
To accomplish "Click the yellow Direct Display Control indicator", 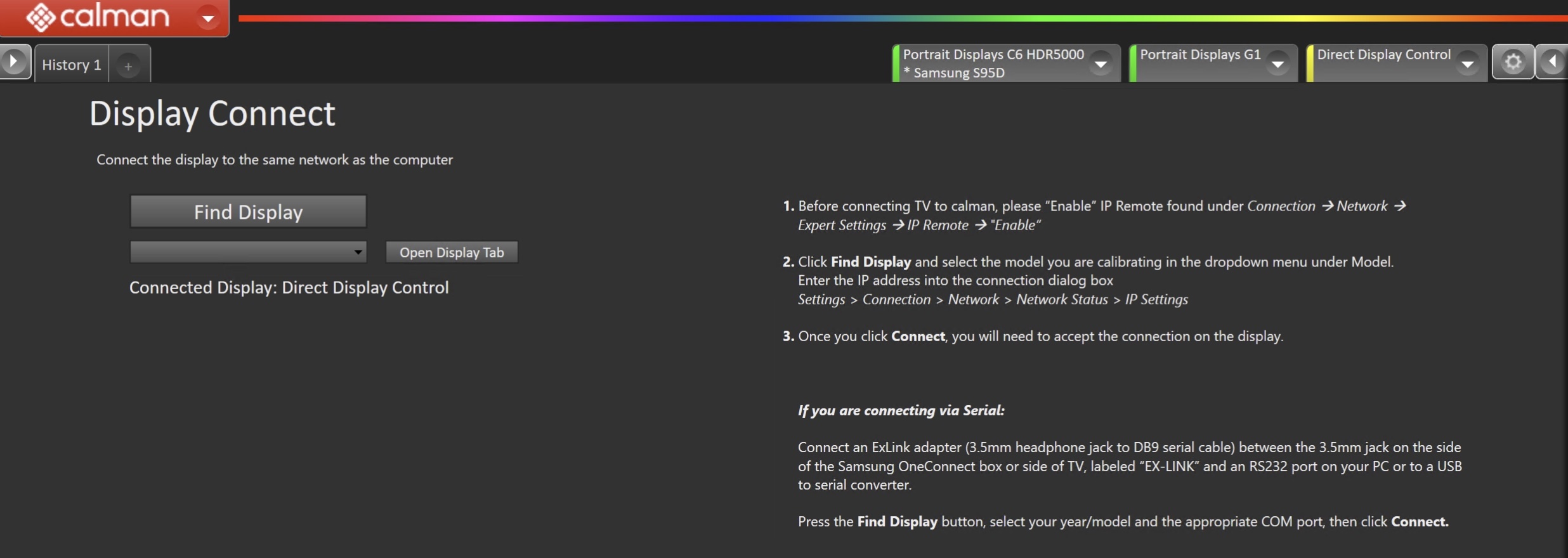I will point(1310,63).
